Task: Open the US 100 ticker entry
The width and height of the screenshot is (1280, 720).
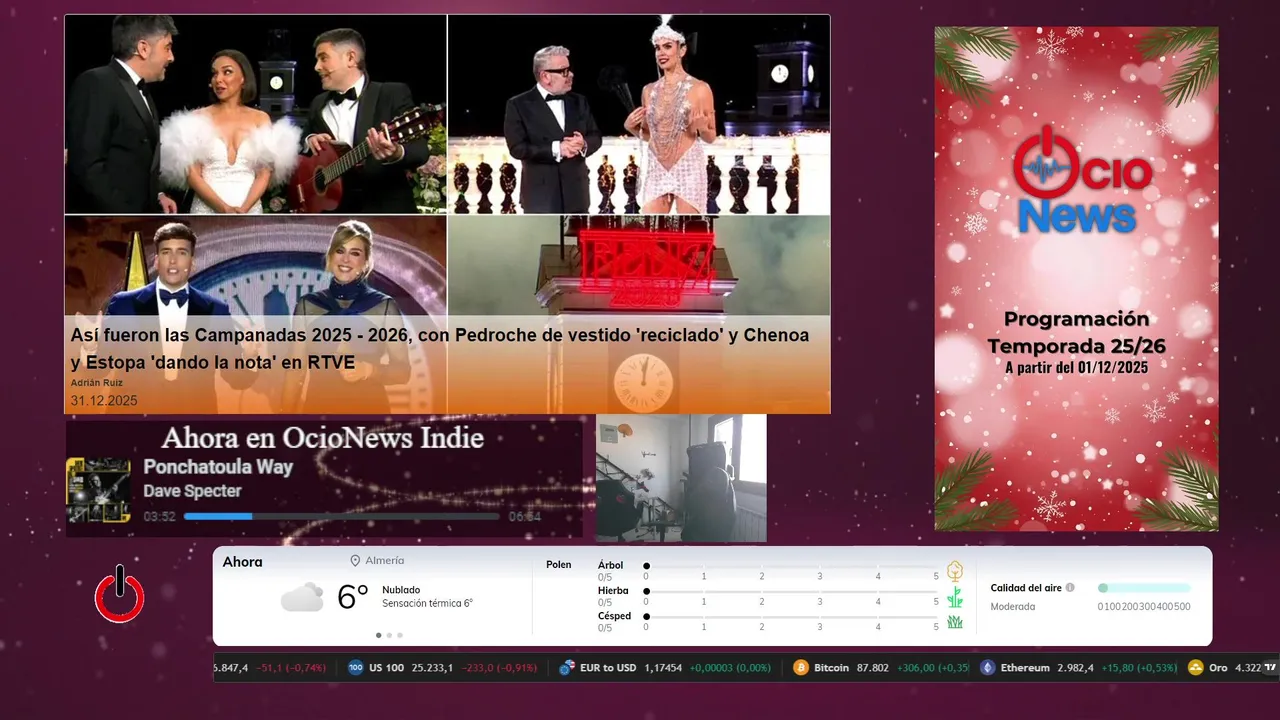Action: (x=444, y=668)
